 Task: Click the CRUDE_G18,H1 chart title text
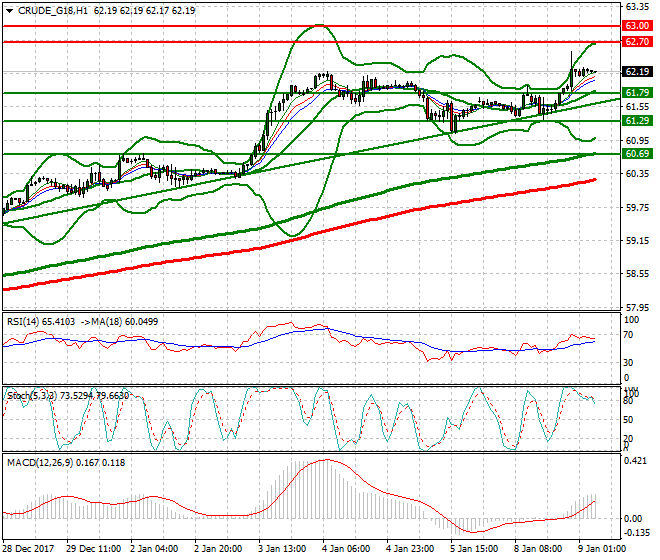tap(53, 11)
